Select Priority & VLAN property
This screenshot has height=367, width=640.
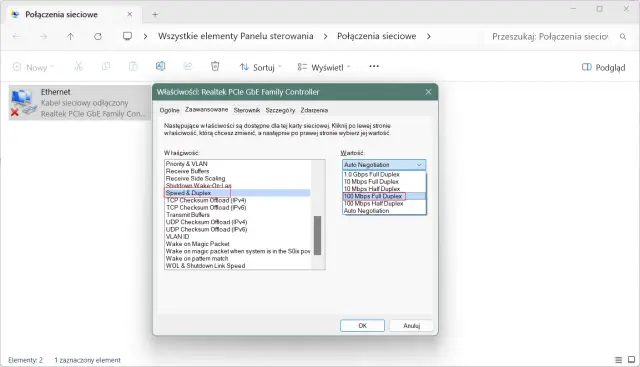pyautogui.click(x=187, y=164)
